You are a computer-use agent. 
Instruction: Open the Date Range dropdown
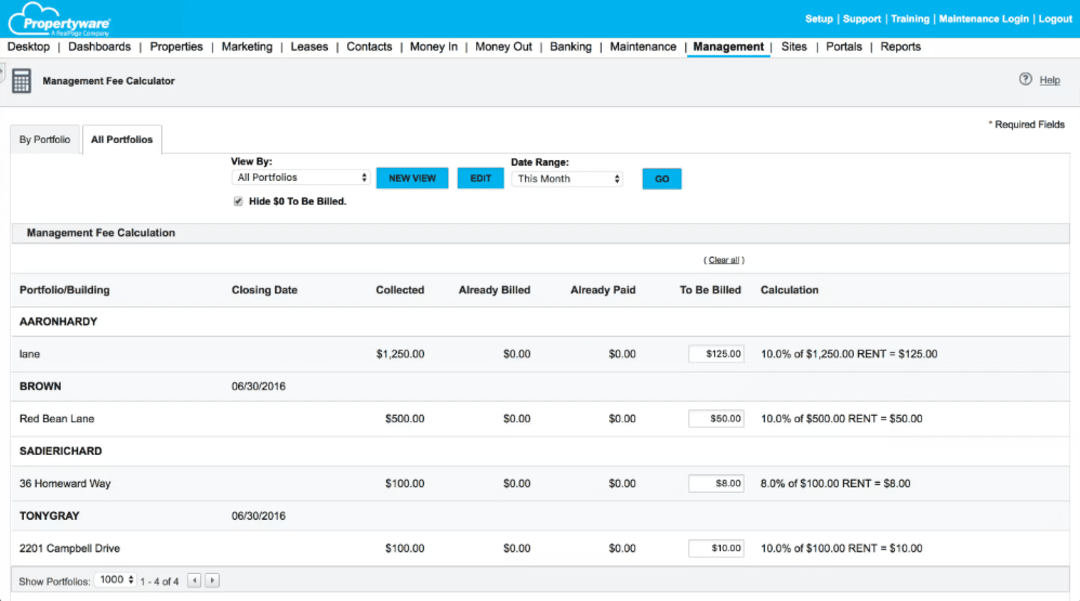[567, 178]
